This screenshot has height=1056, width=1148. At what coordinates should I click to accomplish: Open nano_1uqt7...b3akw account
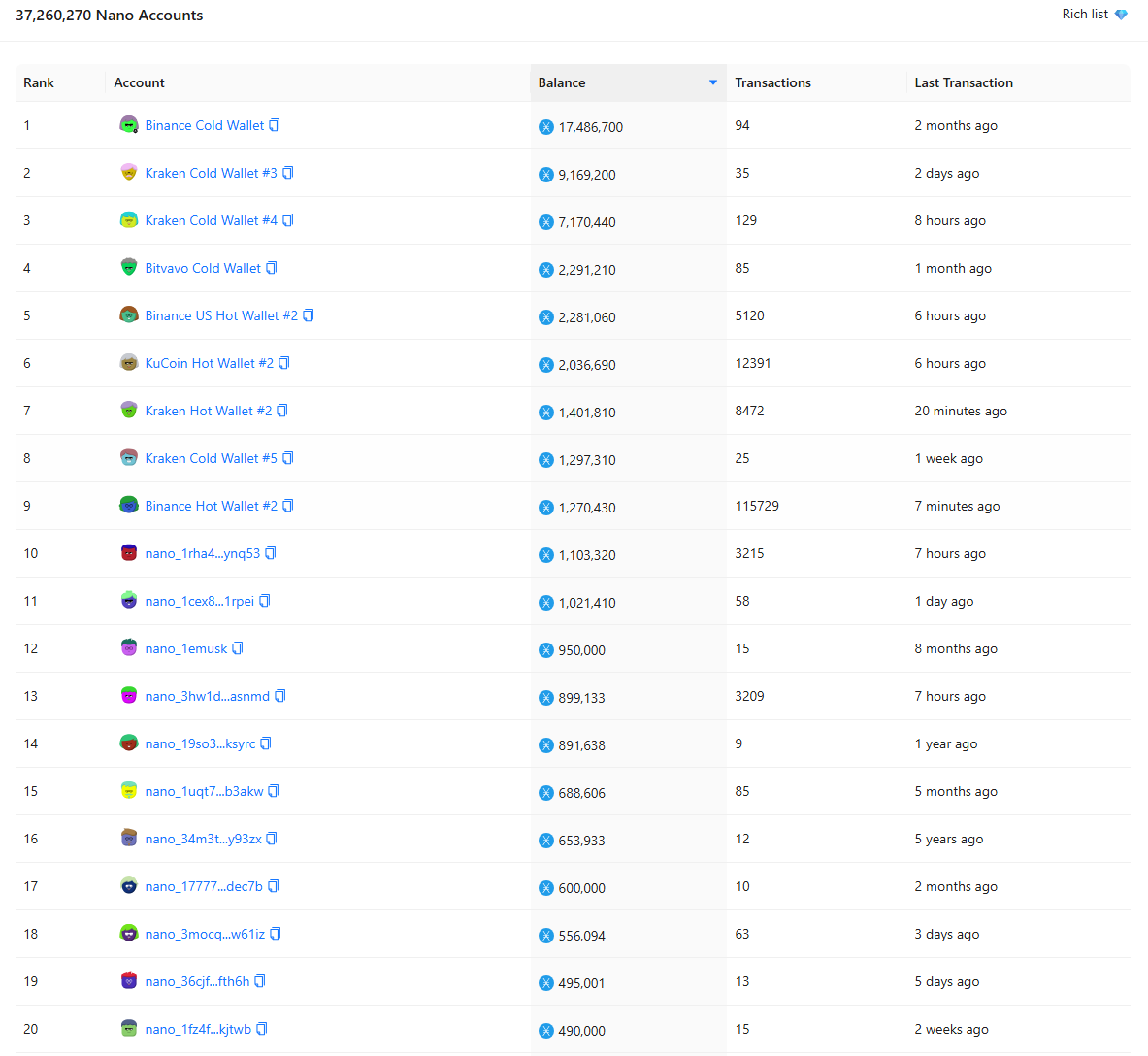click(204, 792)
